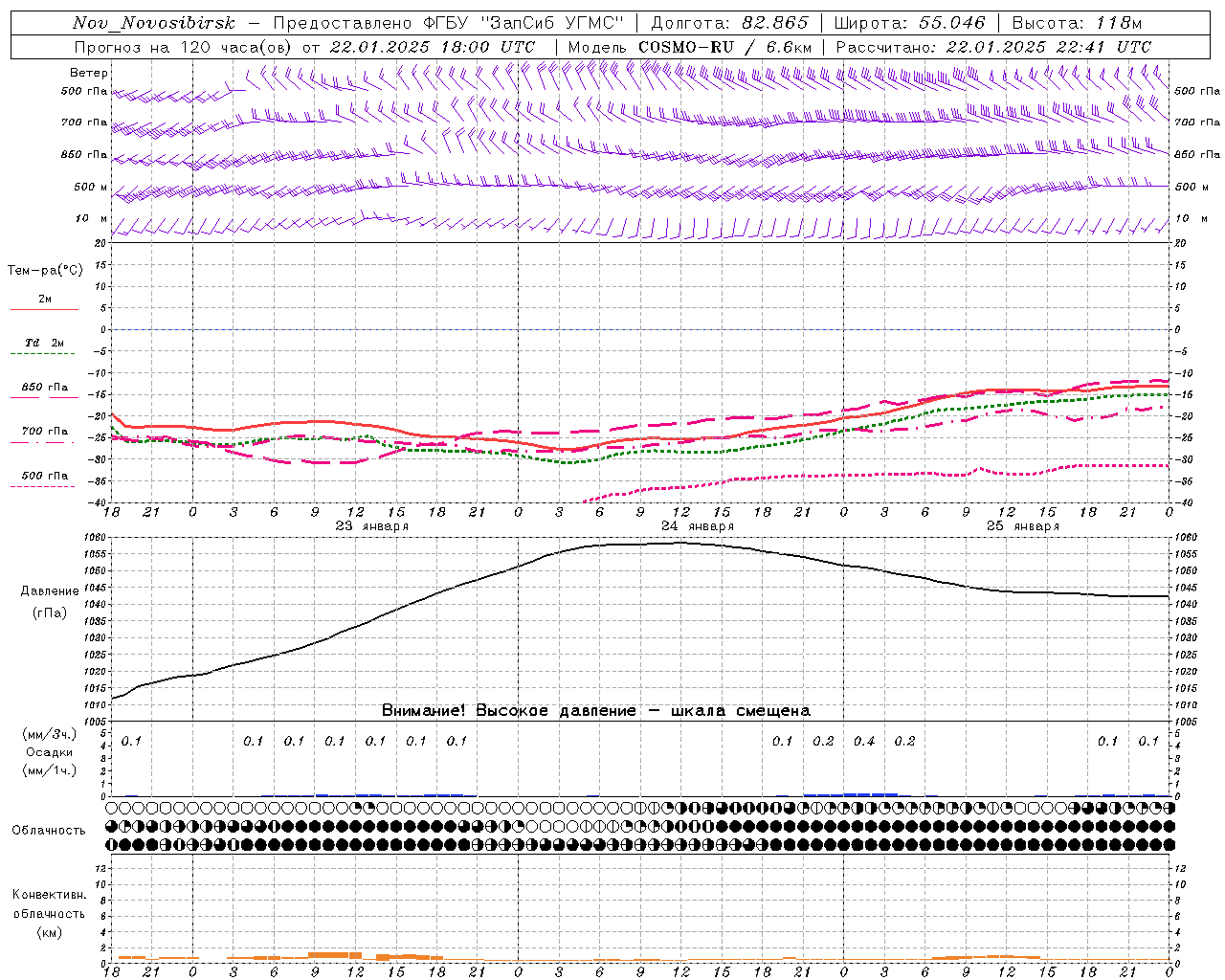Click the 1060 value on the left pressure axis

click(x=96, y=538)
